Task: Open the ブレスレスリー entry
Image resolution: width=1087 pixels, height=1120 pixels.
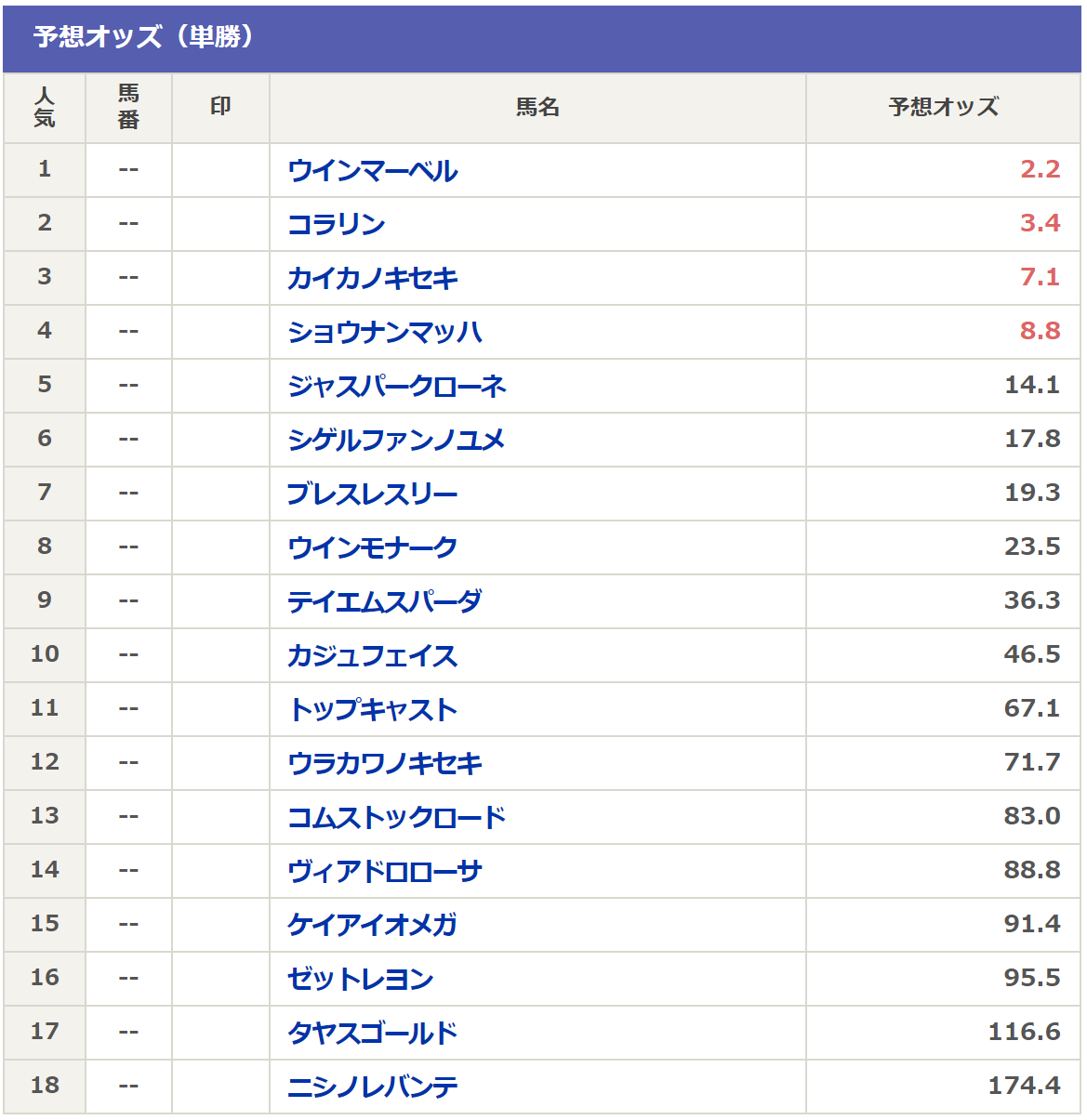Action: point(372,494)
